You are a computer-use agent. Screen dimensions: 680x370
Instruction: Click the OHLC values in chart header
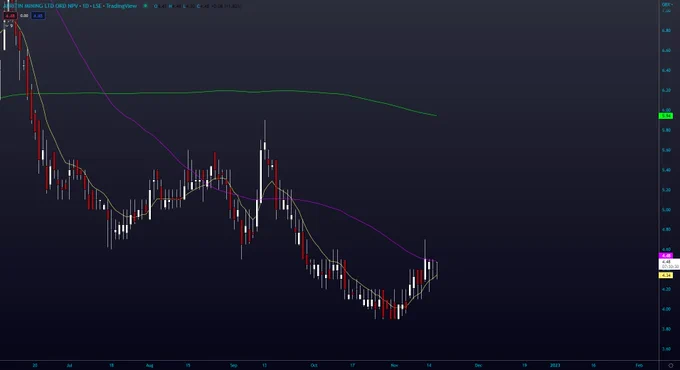pyautogui.click(x=199, y=6)
